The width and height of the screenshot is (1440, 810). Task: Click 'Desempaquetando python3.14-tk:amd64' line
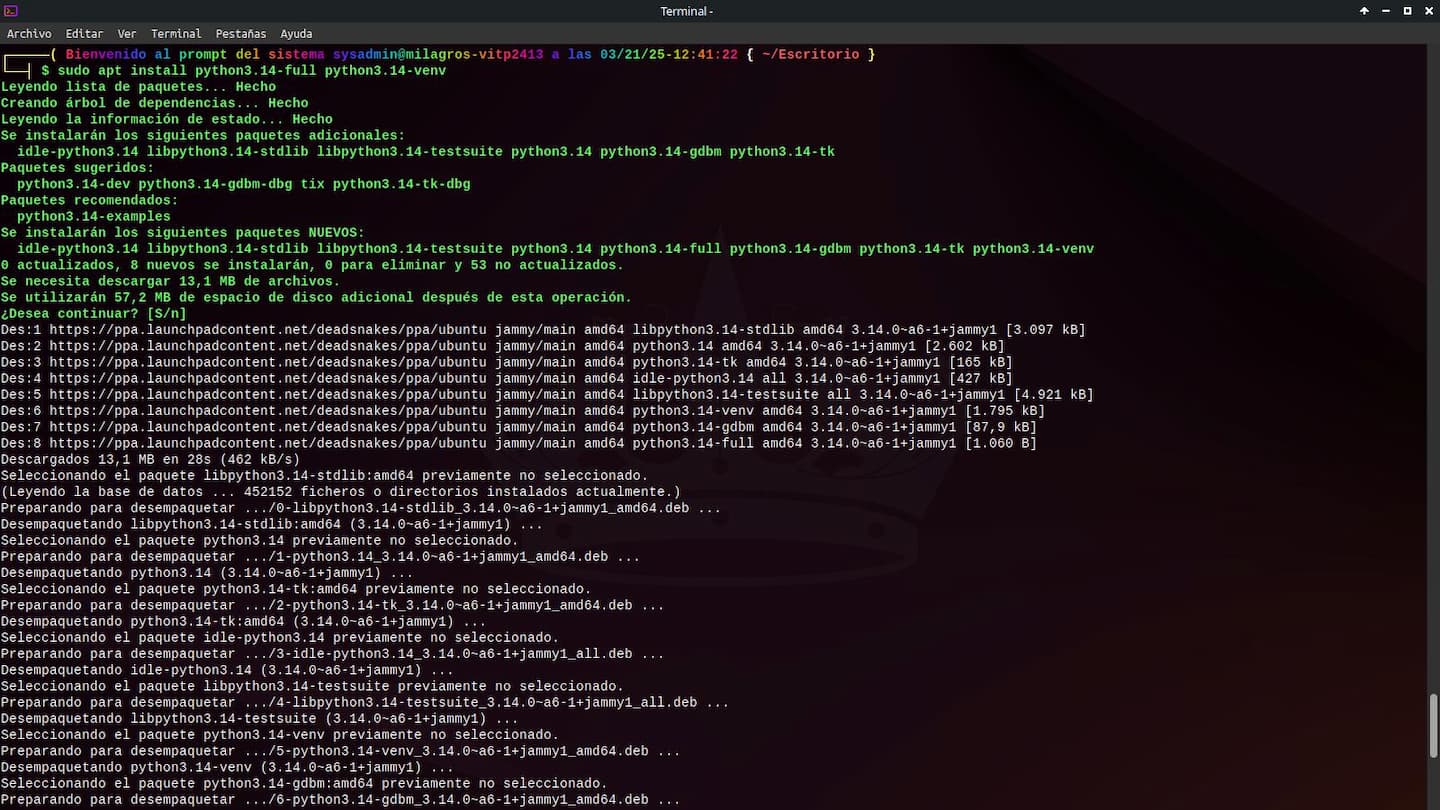pos(243,621)
